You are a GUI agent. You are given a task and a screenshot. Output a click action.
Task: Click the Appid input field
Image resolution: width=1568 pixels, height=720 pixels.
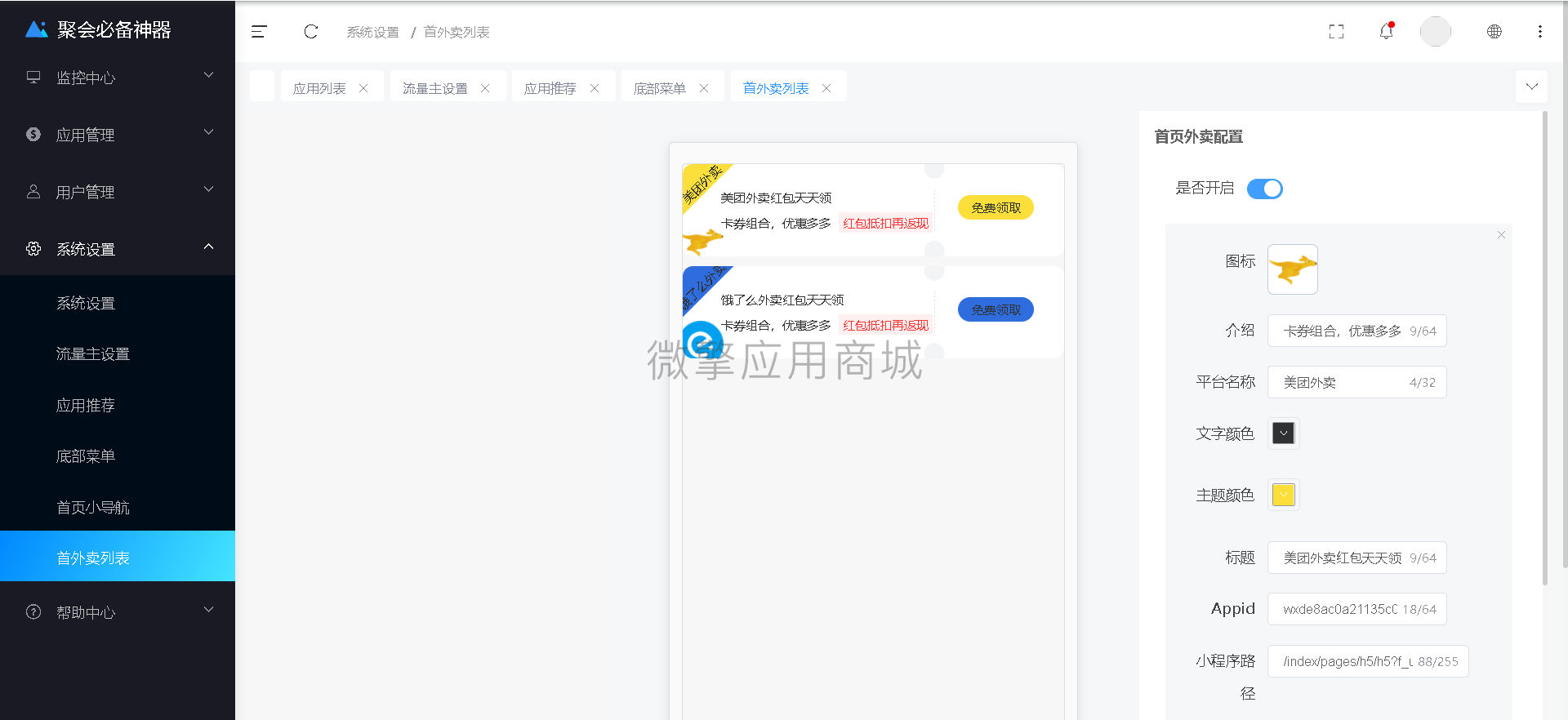click(1357, 609)
